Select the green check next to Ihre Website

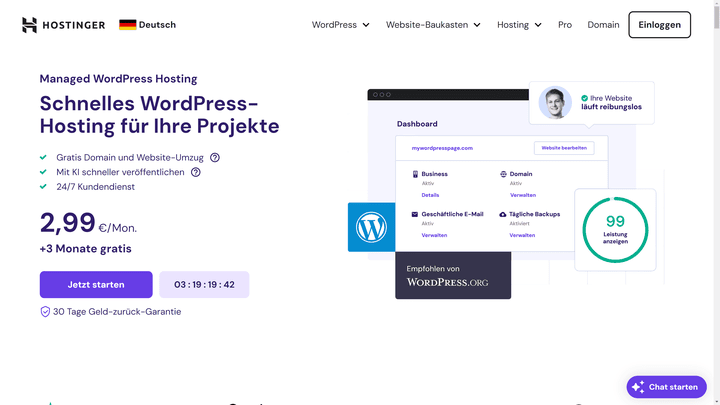coord(585,98)
